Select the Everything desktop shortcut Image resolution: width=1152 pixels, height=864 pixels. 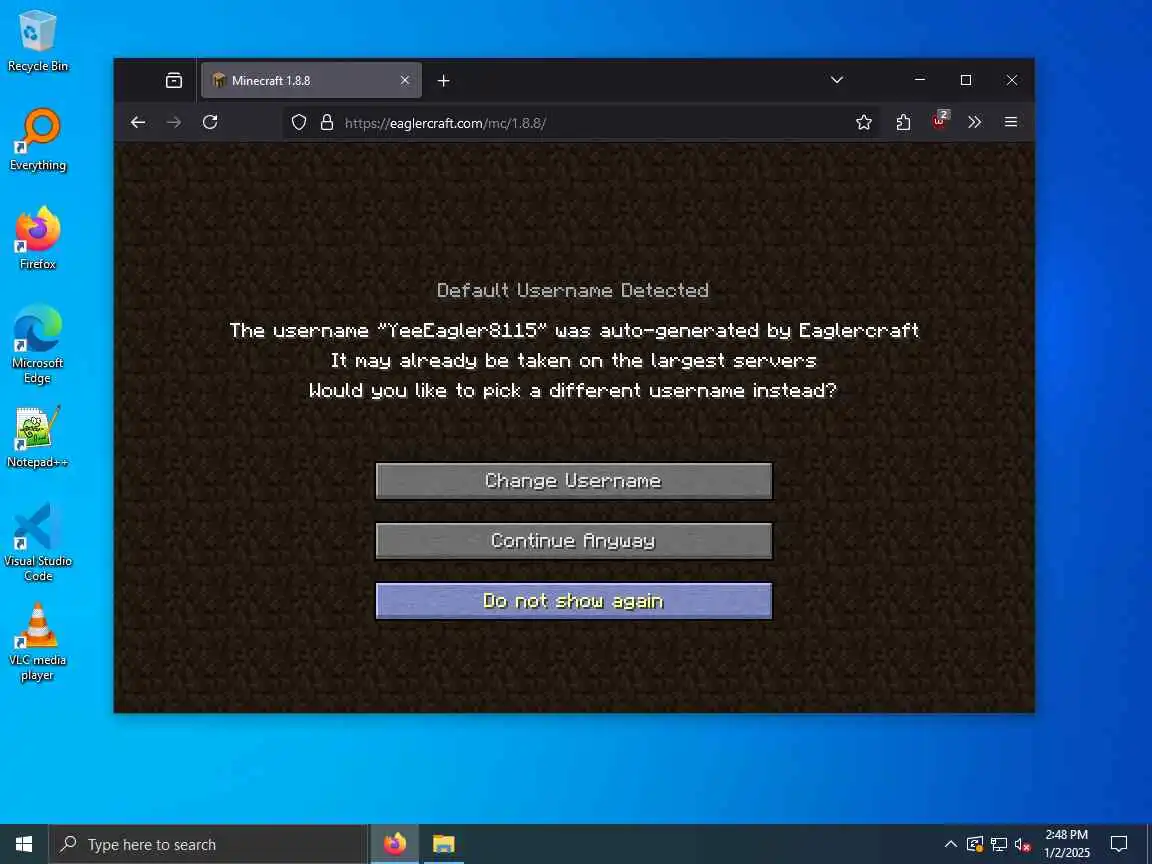coord(37,140)
